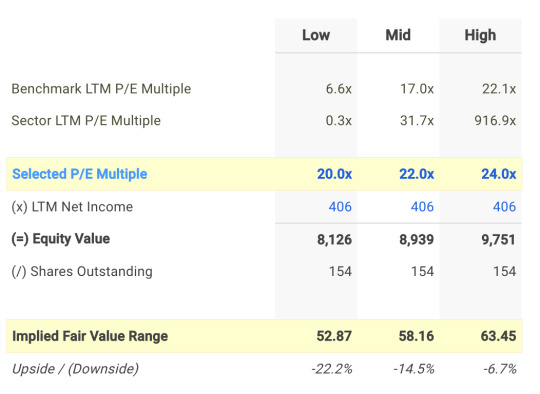540x394 pixels.
Task: Select the Mid column header
Action: (x=398, y=35)
